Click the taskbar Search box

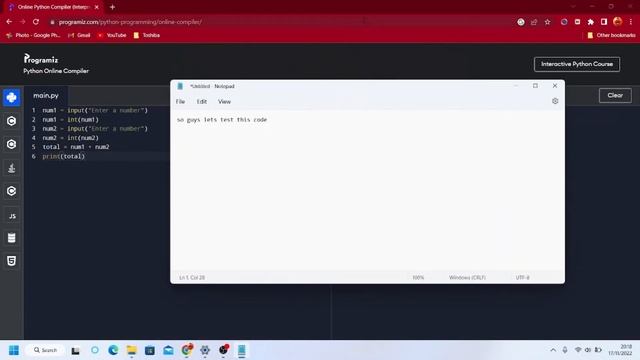[x=45, y=350]
